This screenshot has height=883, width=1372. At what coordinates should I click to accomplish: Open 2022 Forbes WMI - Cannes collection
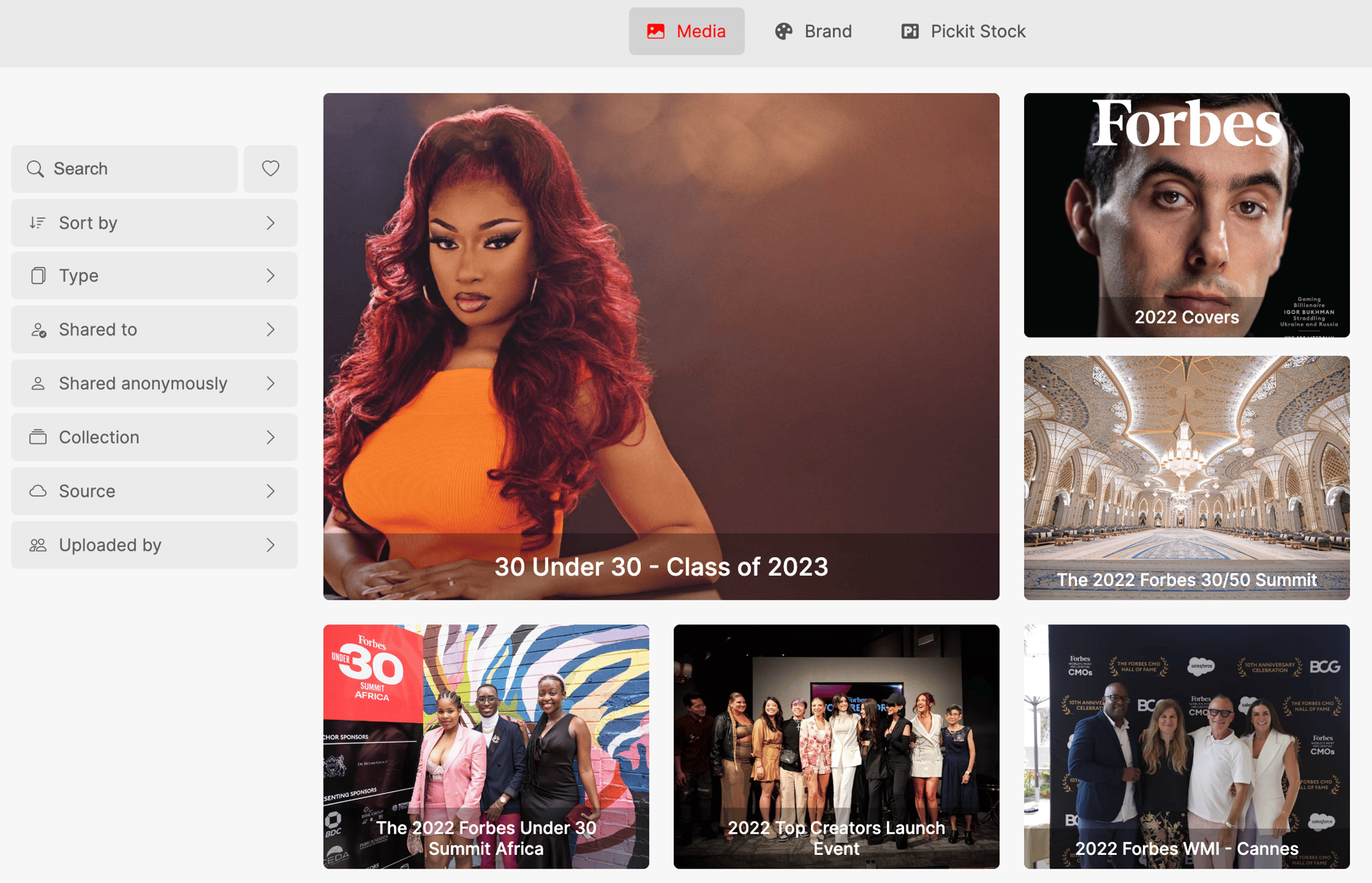pos(1187,746)
